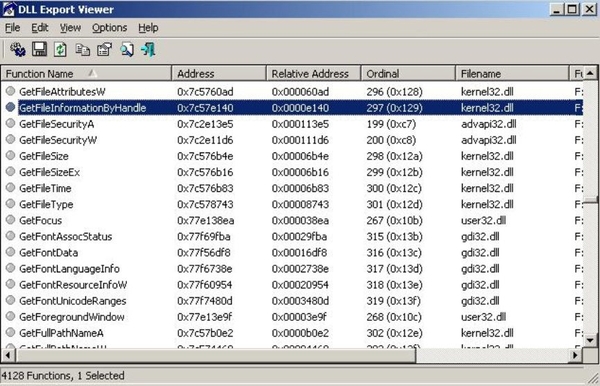Viewport: 600px width, 386px height.
Task: Select bullet beside GetFocus row
Action: [11, 220]
